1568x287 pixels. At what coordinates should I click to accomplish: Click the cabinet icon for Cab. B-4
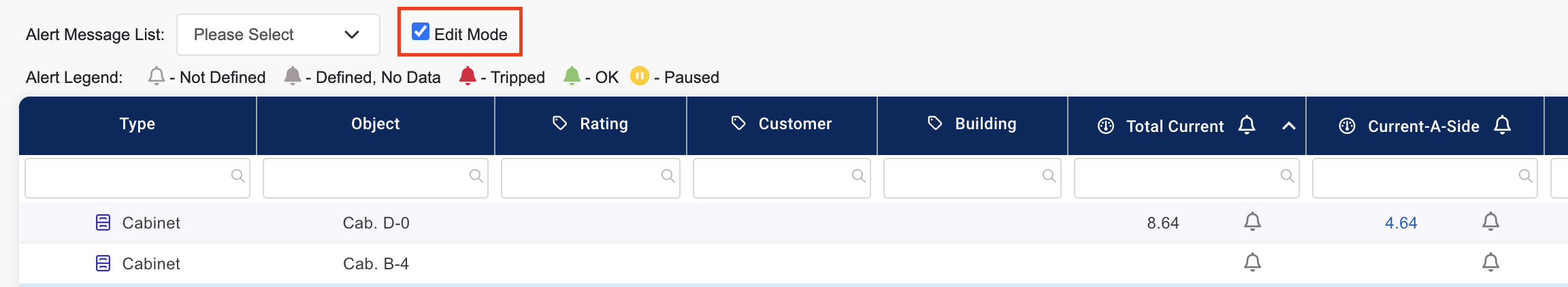click(103, 263)
